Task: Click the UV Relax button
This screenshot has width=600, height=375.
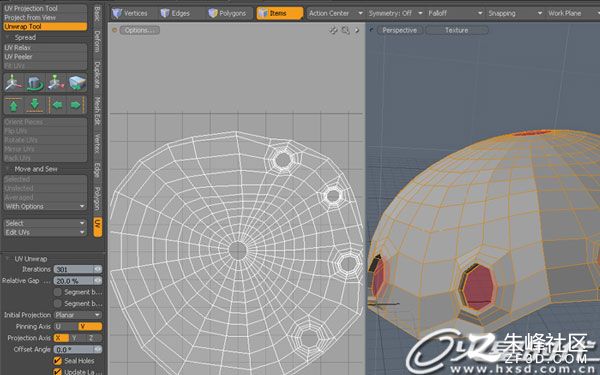Action: (x=45, y=48)
